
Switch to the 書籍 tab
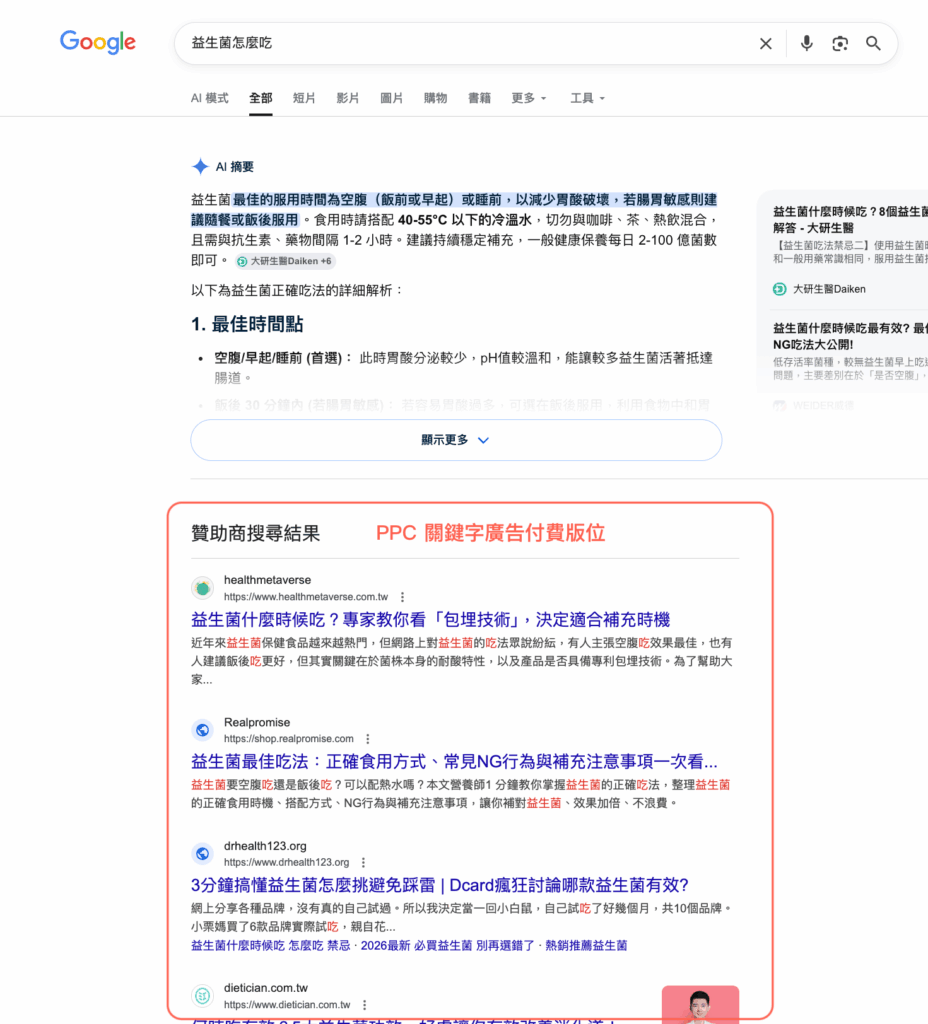479,98
